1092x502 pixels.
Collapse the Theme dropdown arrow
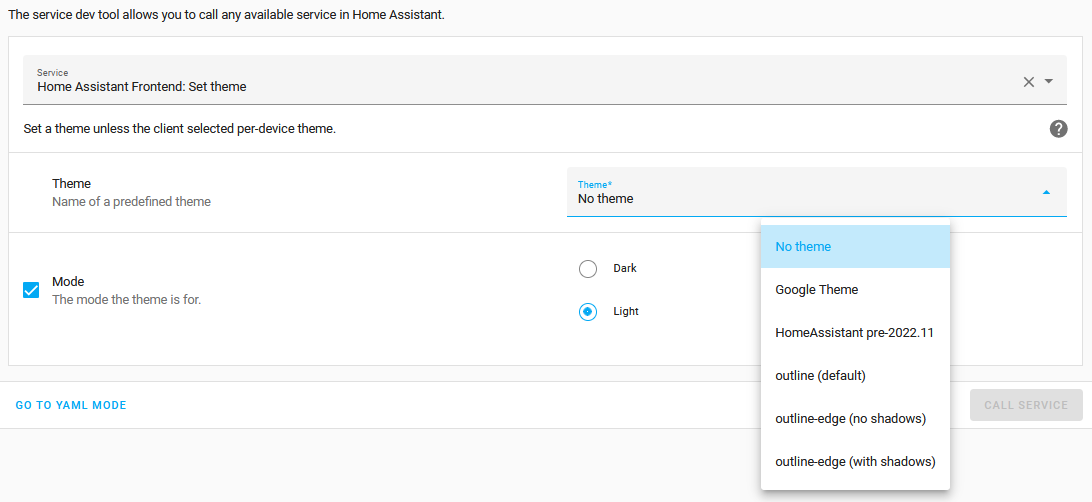click(x=1046, y=192)
